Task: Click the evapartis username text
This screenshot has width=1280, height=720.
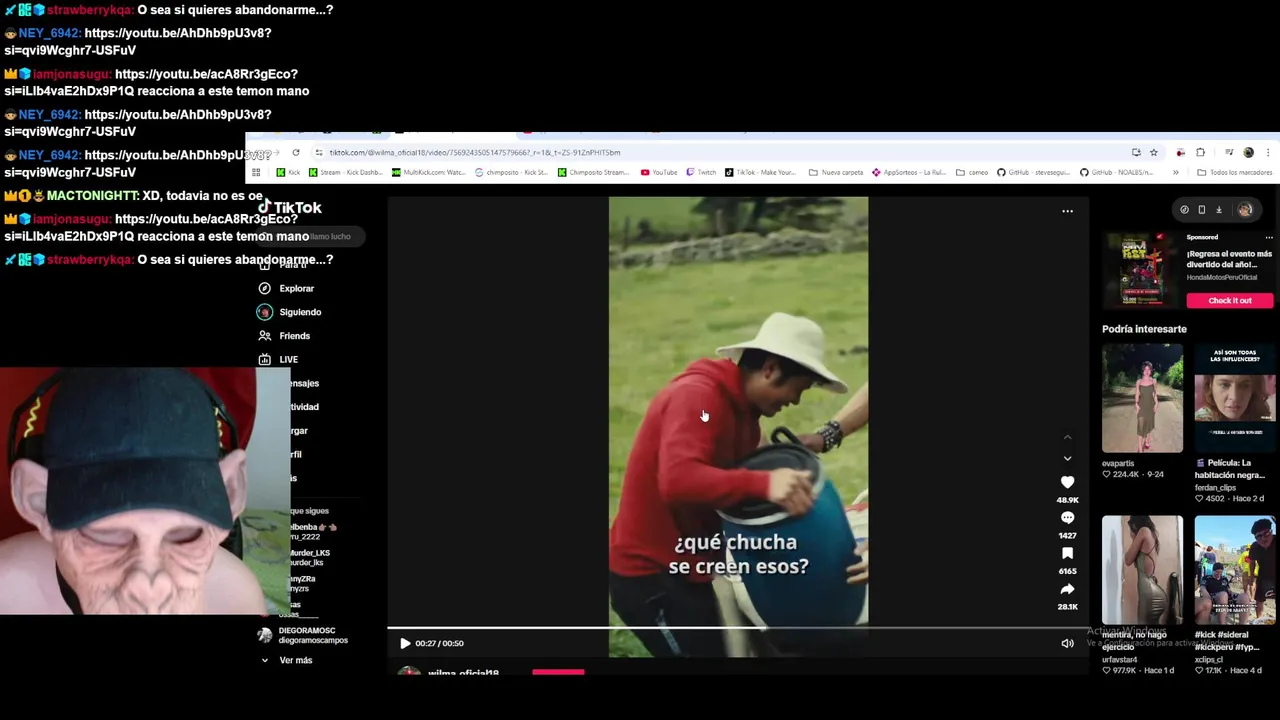Action: 1118,463
